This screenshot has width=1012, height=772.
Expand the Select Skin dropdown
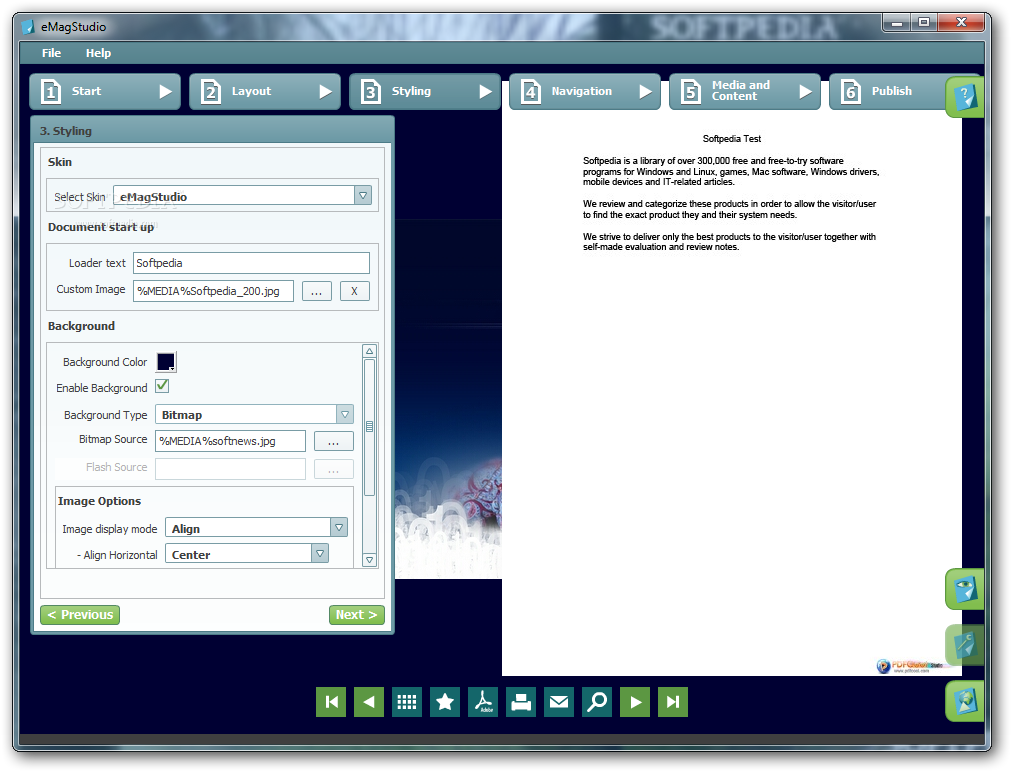[363, 196]
